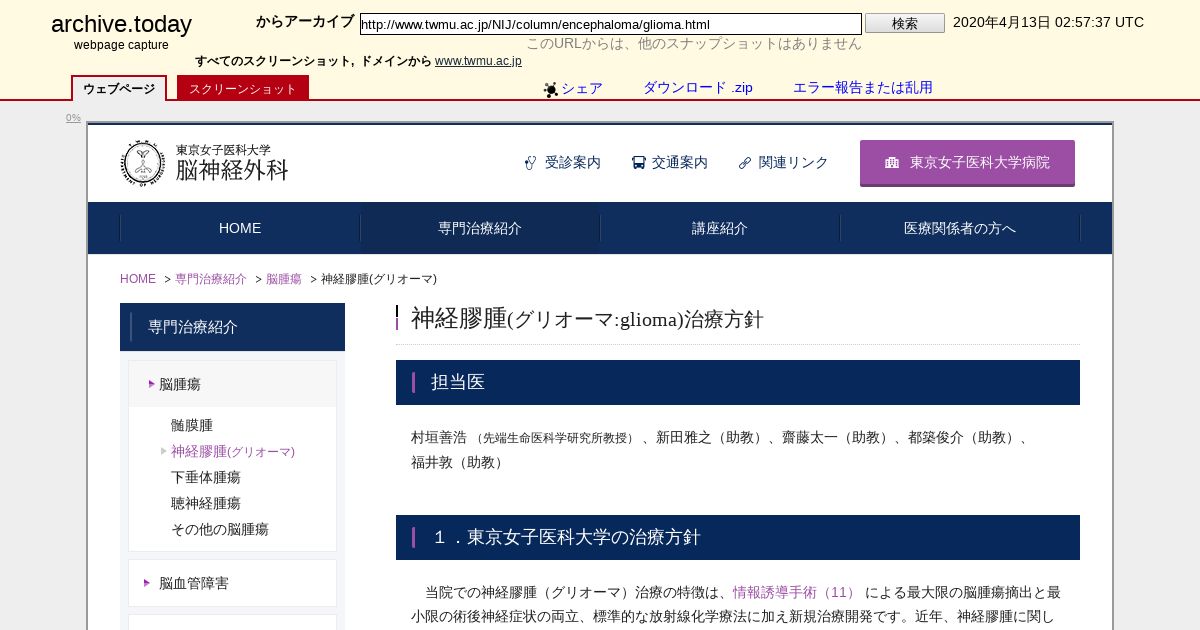Open エラー報告または乱用 report link

point(863,88)
